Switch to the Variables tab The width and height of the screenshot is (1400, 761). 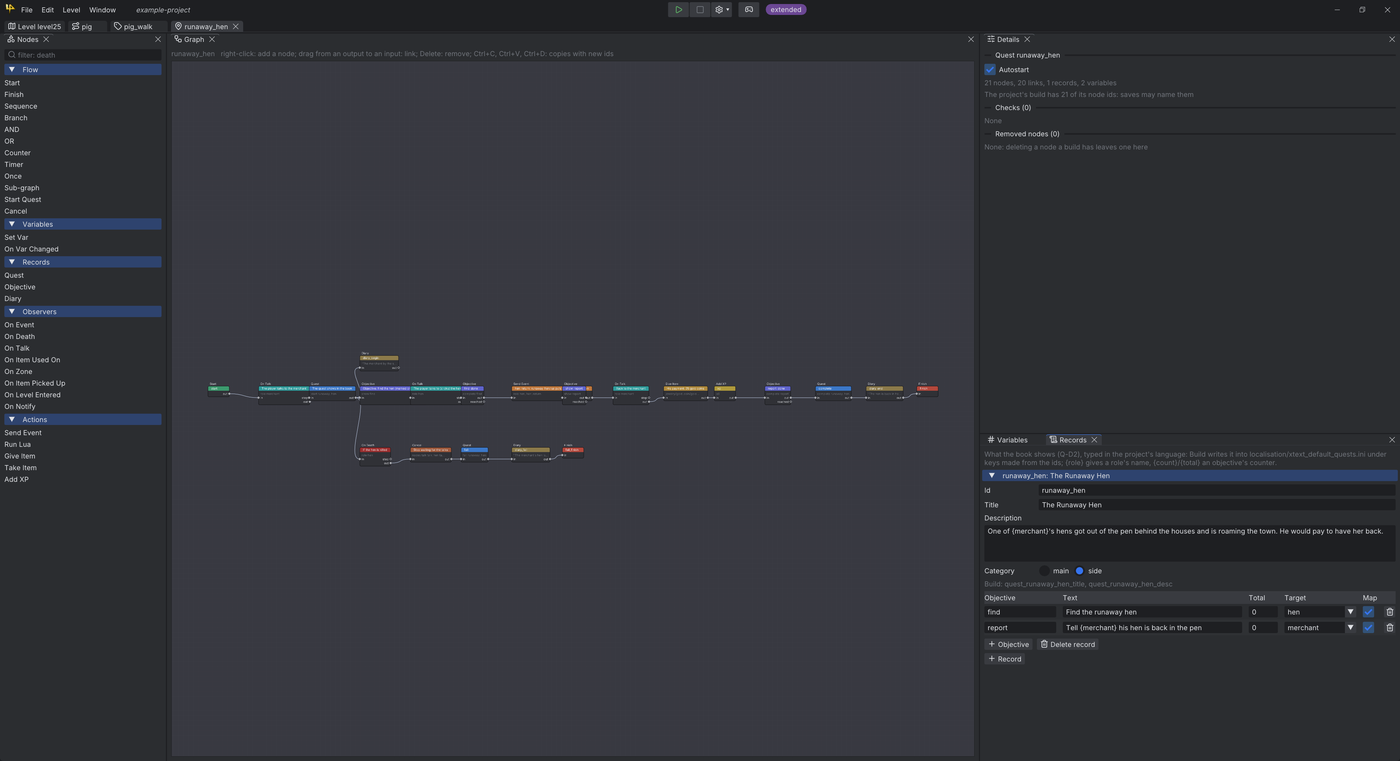click(x=1008, y=440)
